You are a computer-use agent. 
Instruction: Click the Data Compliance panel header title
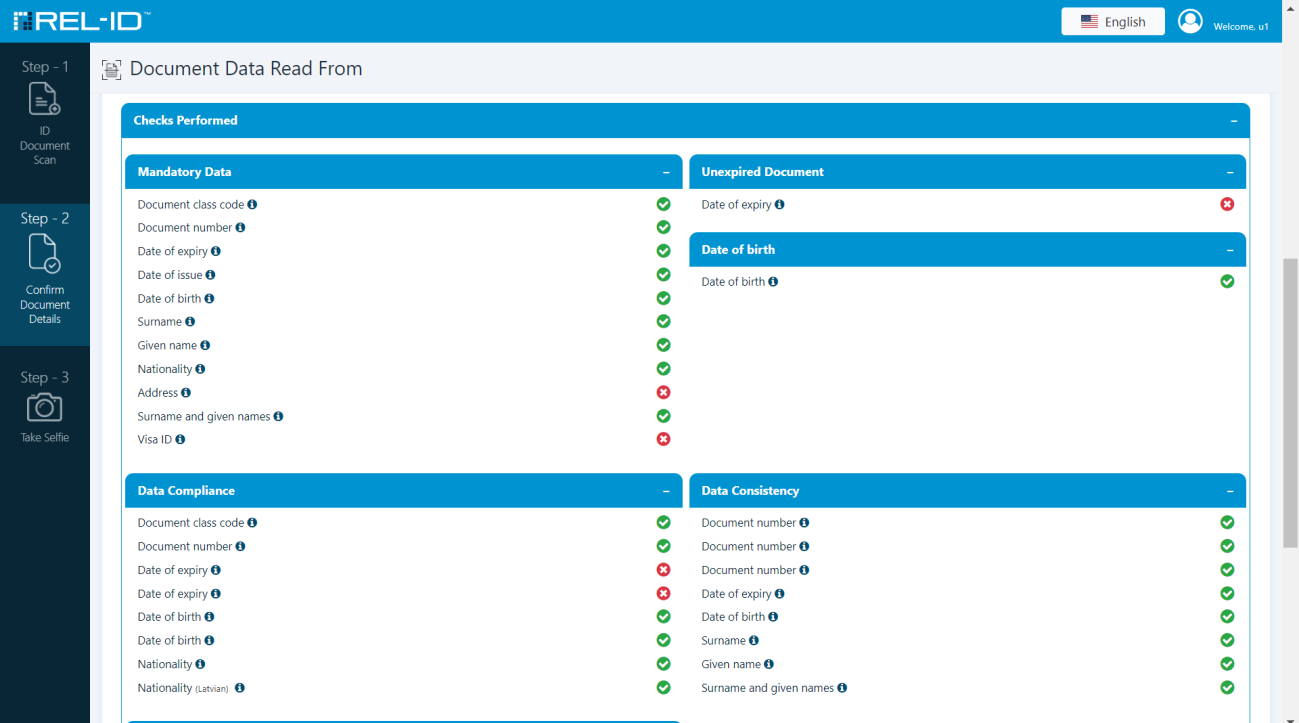(x=186, y=491)
